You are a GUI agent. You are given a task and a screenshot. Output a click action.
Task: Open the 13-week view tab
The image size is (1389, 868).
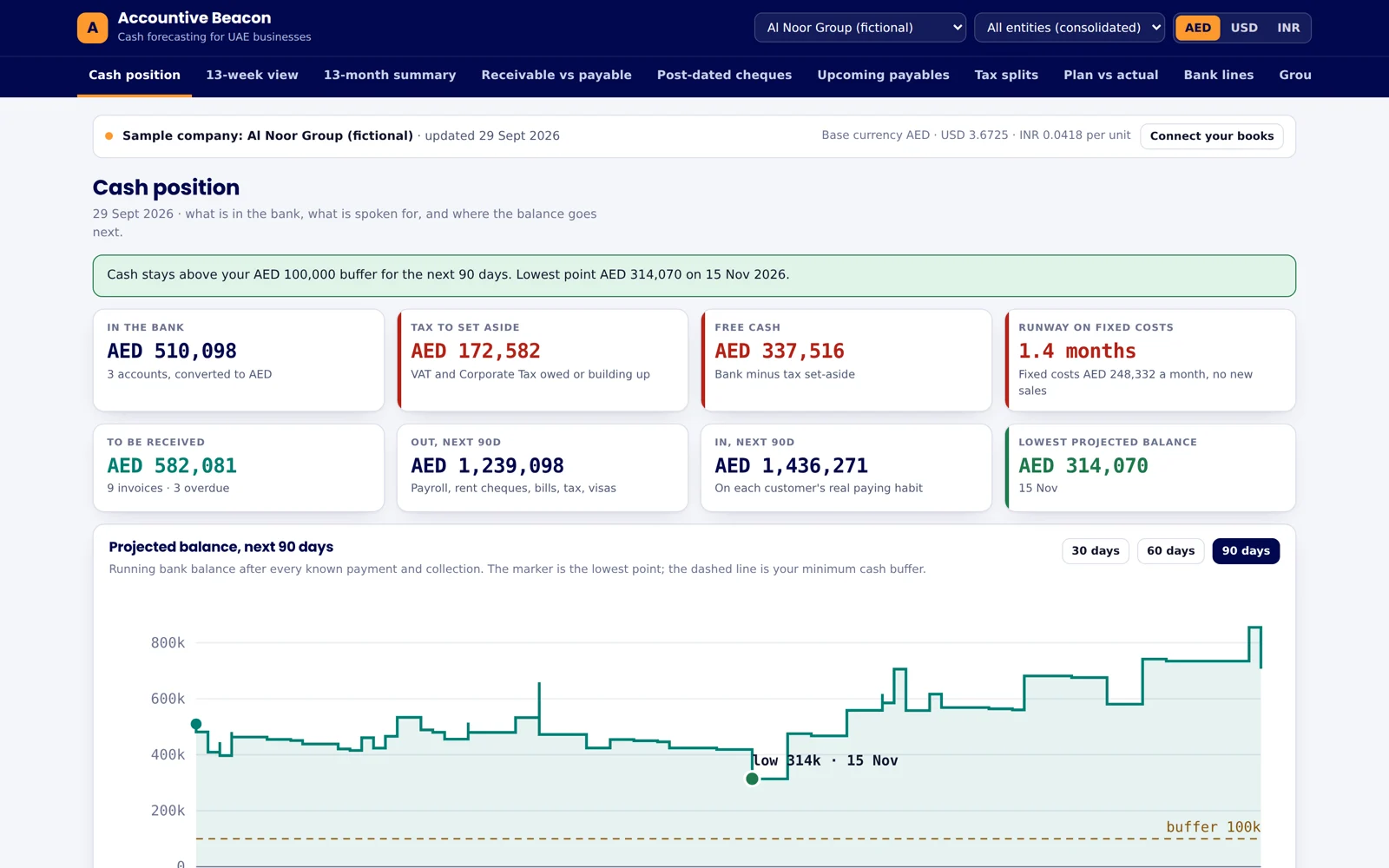(x=252, y=76)
